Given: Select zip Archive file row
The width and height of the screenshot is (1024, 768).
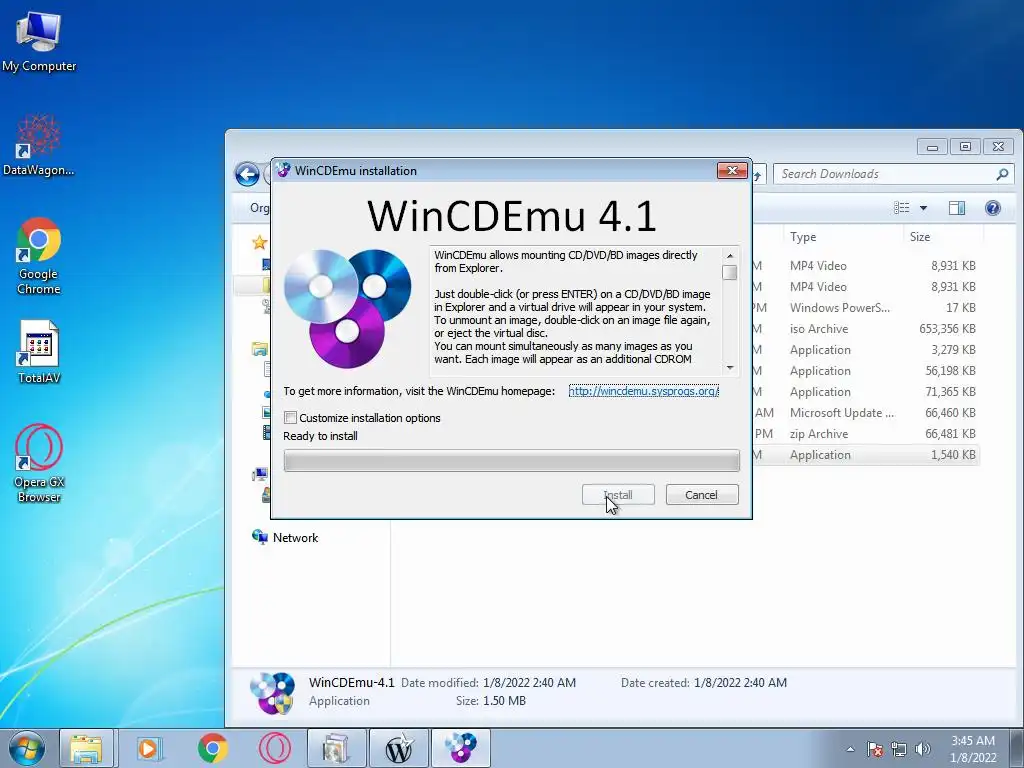Looking at the screenshot, I should click(x=865, y=434).
